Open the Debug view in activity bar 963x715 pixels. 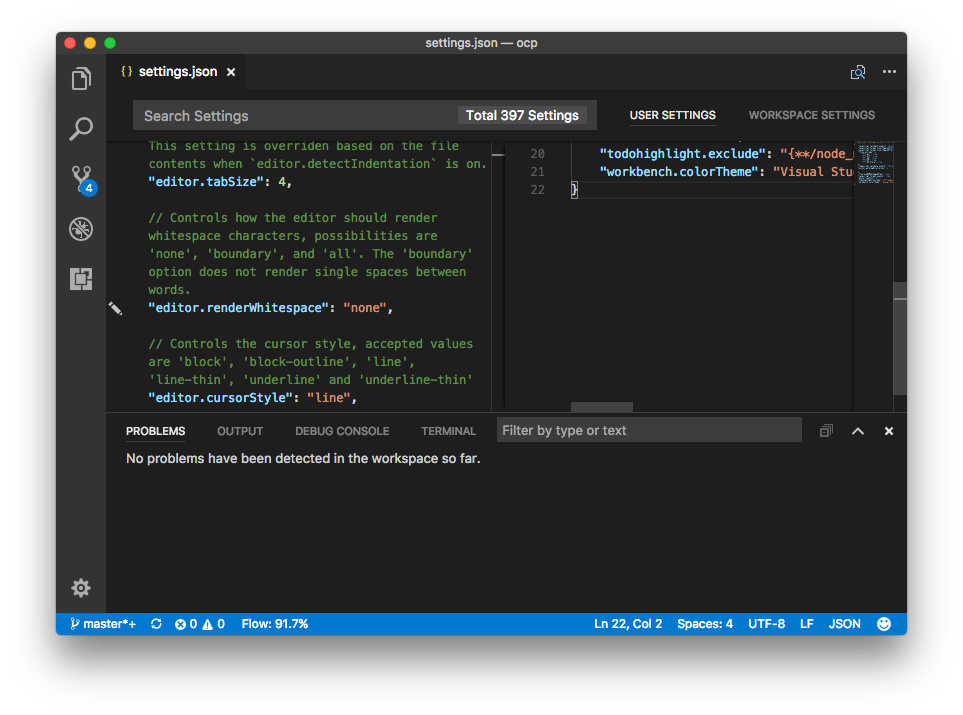point(81,229)
